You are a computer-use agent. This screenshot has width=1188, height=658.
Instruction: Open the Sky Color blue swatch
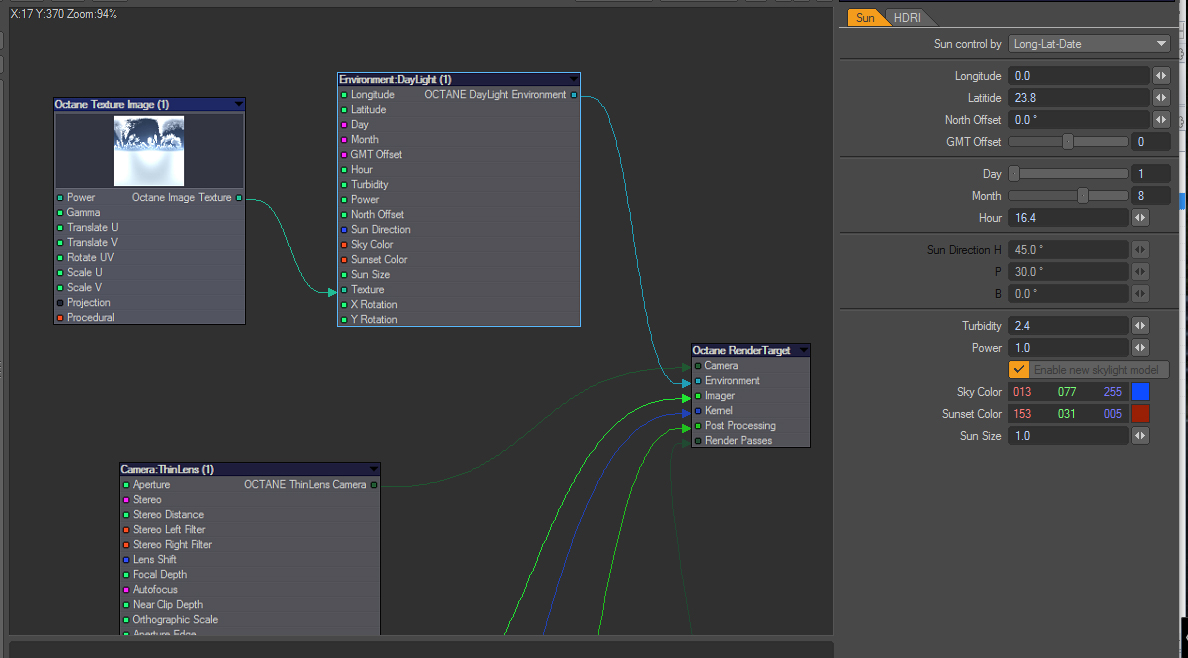click(x=1140, y=392)
